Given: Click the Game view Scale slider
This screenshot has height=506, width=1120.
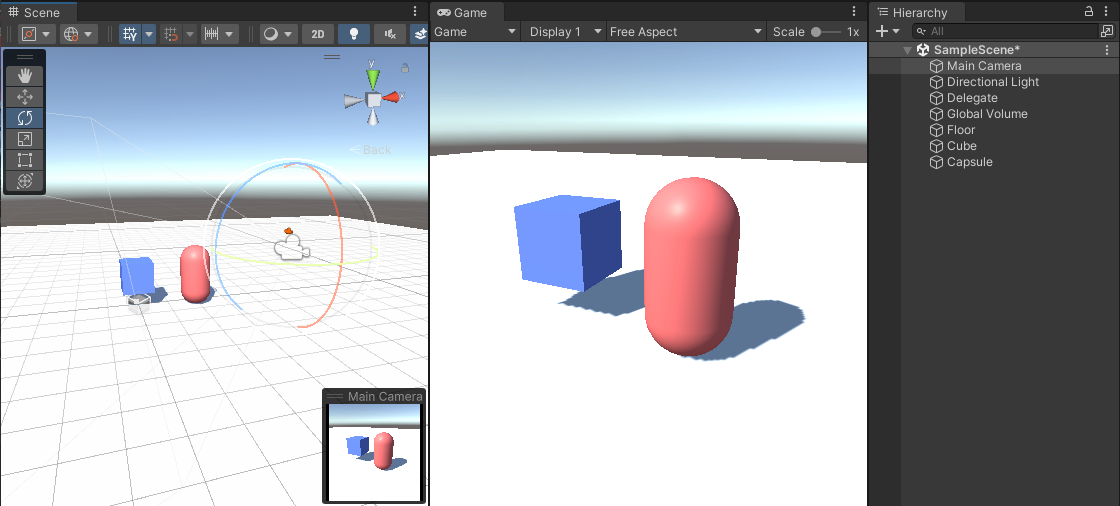Looking at the screenshot, I should [x=826, y=31].
